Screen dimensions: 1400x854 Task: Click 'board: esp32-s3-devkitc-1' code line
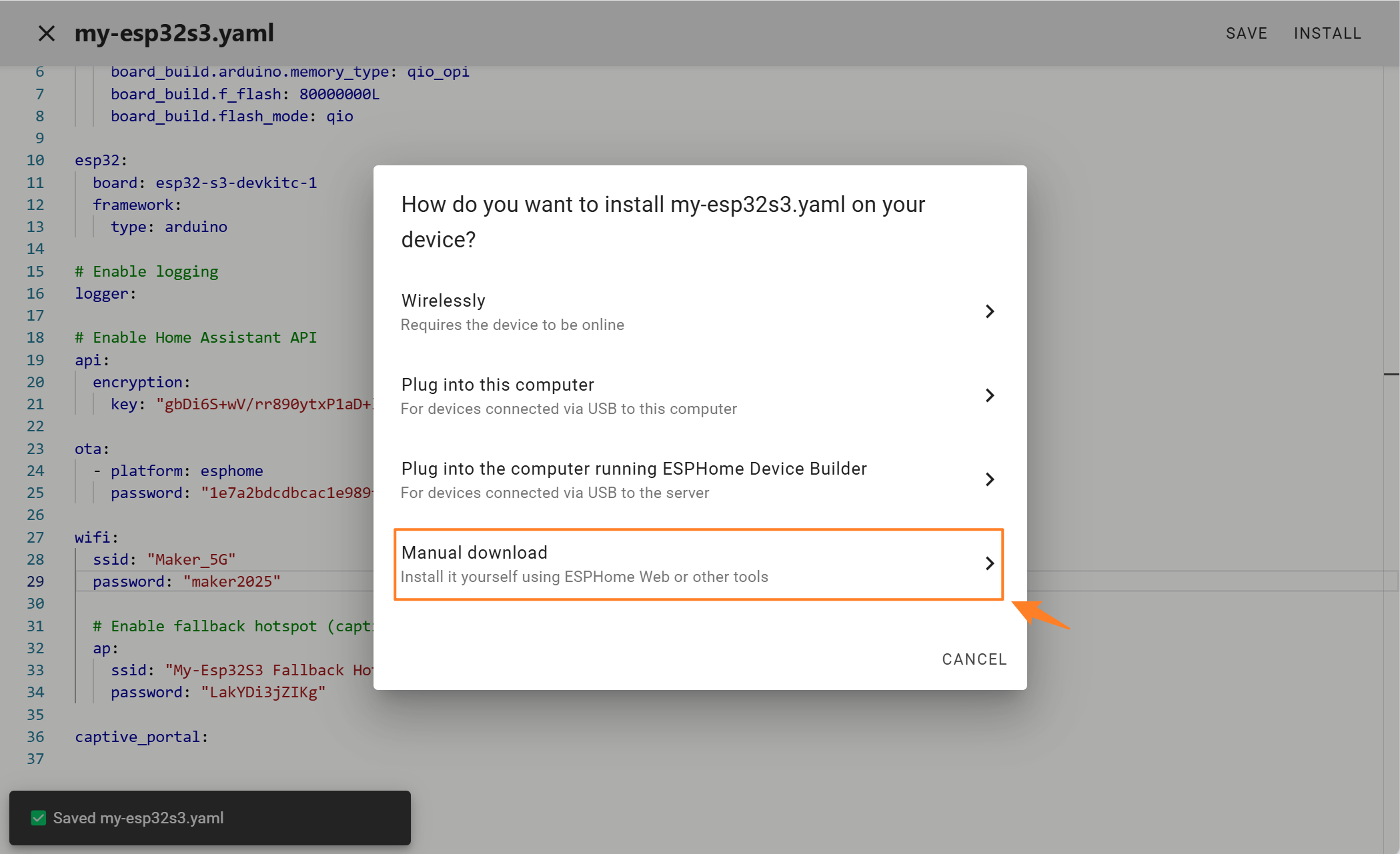tap(205, 183)
